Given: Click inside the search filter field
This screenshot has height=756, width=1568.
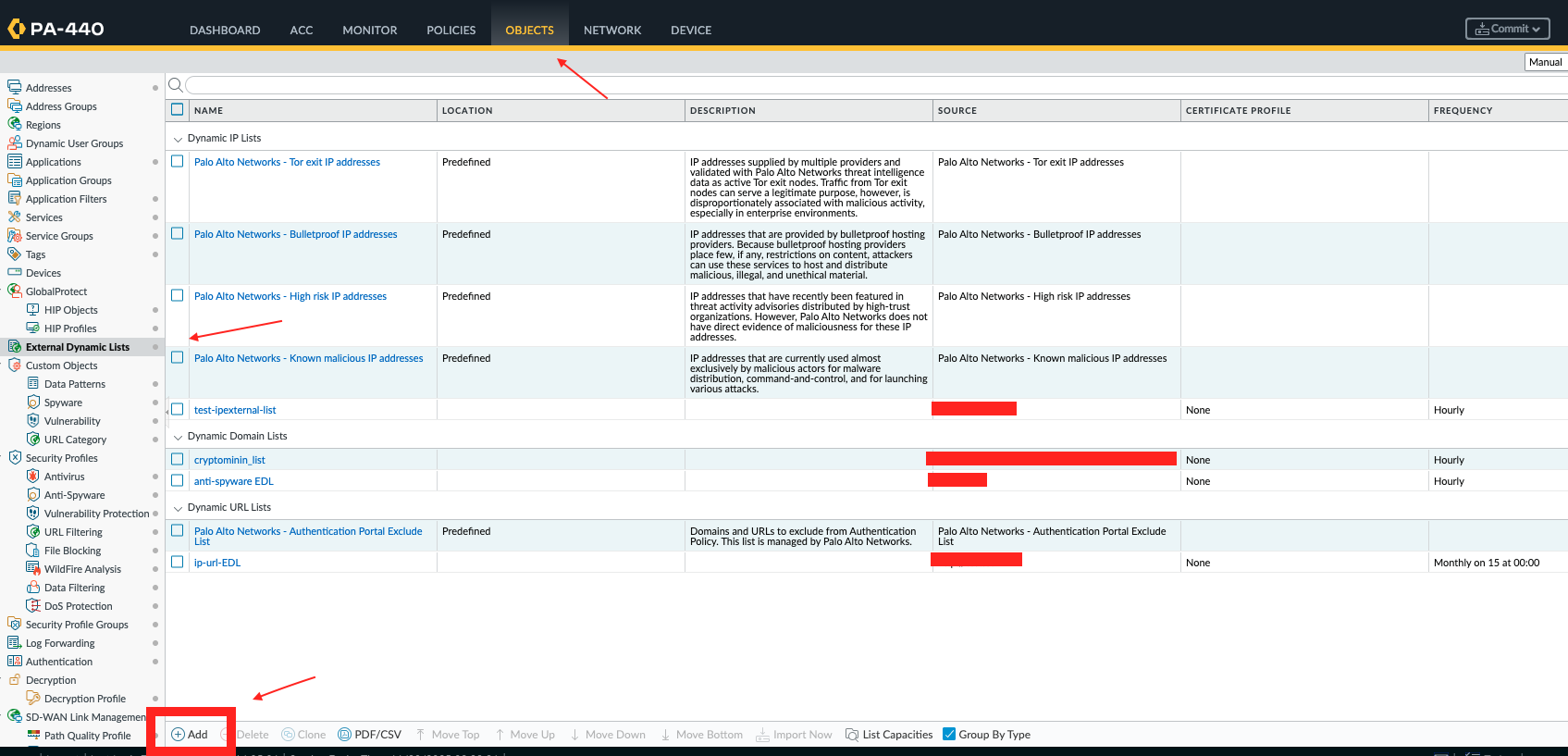Looking at the screenshot, I should 833,85.
